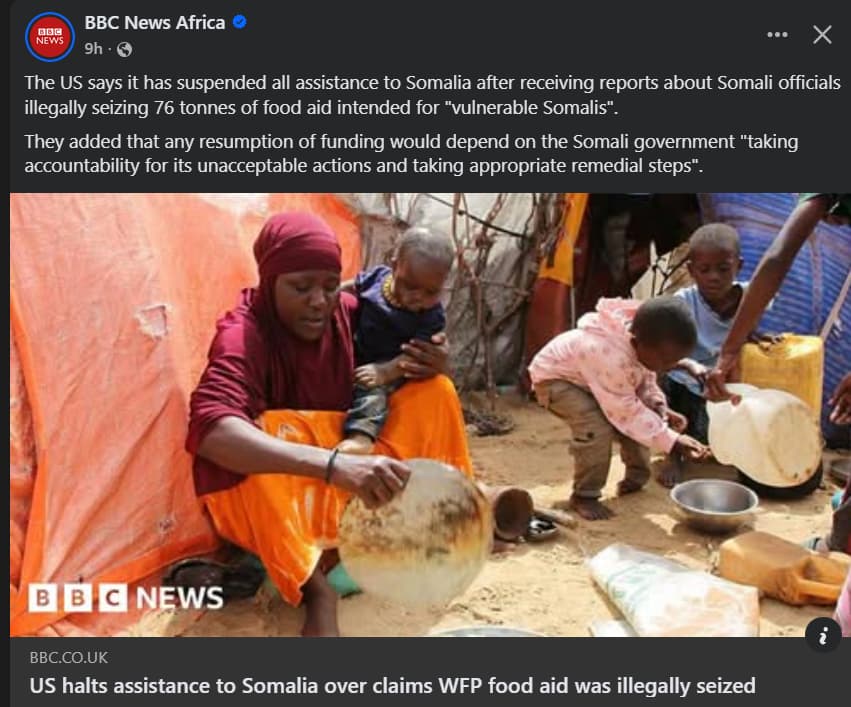Open headline about US halting Somalia assistance
The image size is (851, 707).
pos(392,685)
